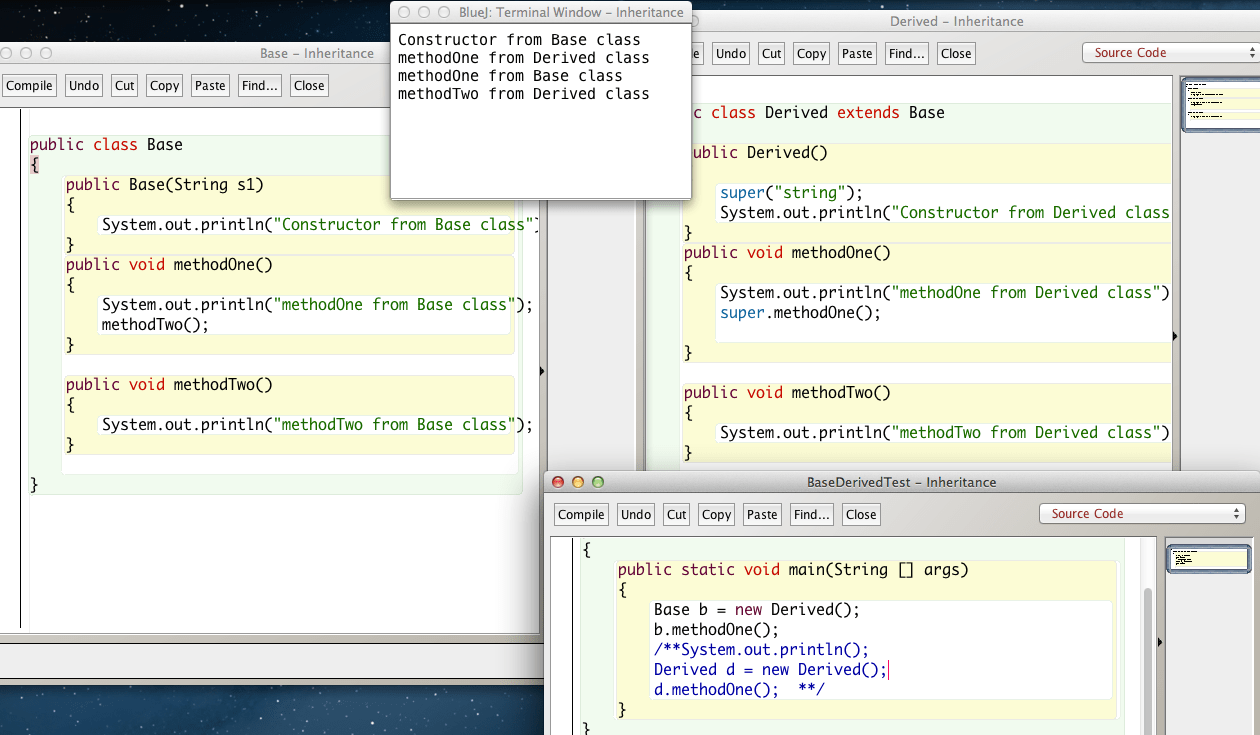This screenshot has width=1260, height=735.
Task: Click the green zoom button of BaseDerivedTest window
Action: [x=598, y=482]
